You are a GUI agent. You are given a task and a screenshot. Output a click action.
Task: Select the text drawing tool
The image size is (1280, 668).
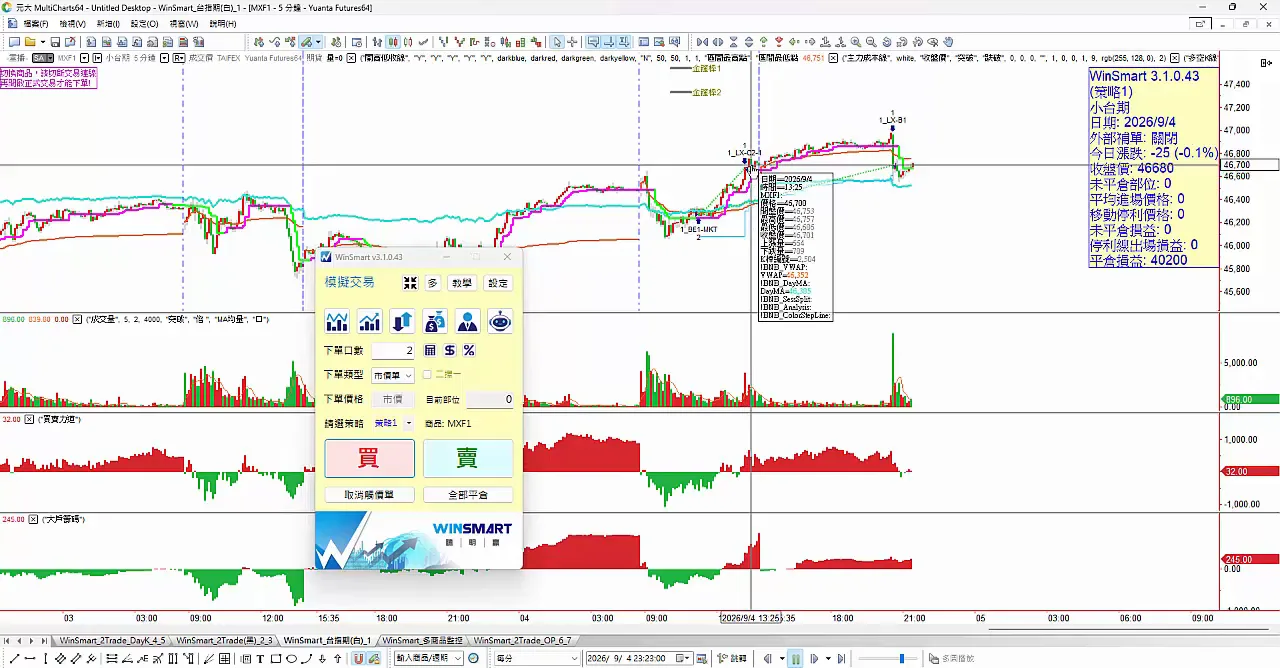(x=260, y=659)
